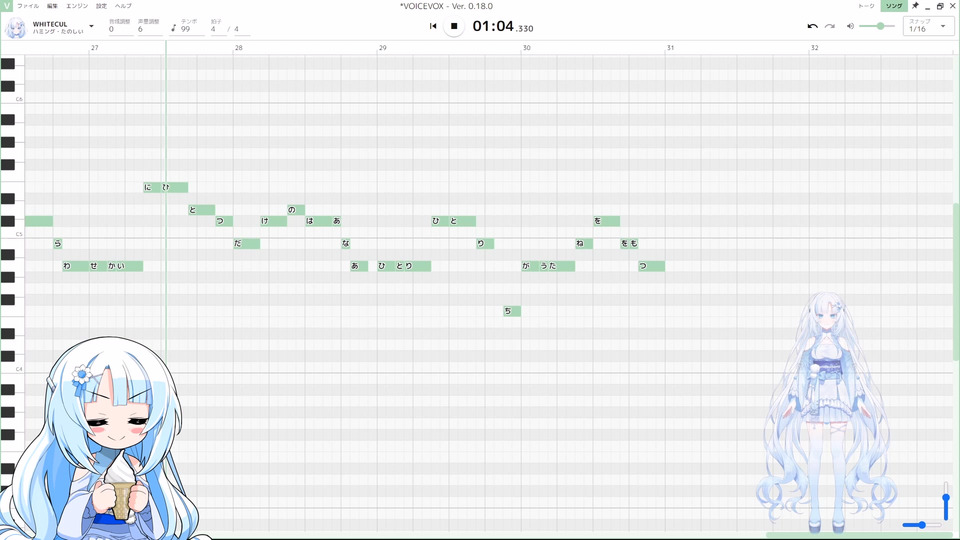This screenshot has width=960, height=540.
Task: Open the ファイル menu
Action: pyautogui.click(x=28, y=6)
